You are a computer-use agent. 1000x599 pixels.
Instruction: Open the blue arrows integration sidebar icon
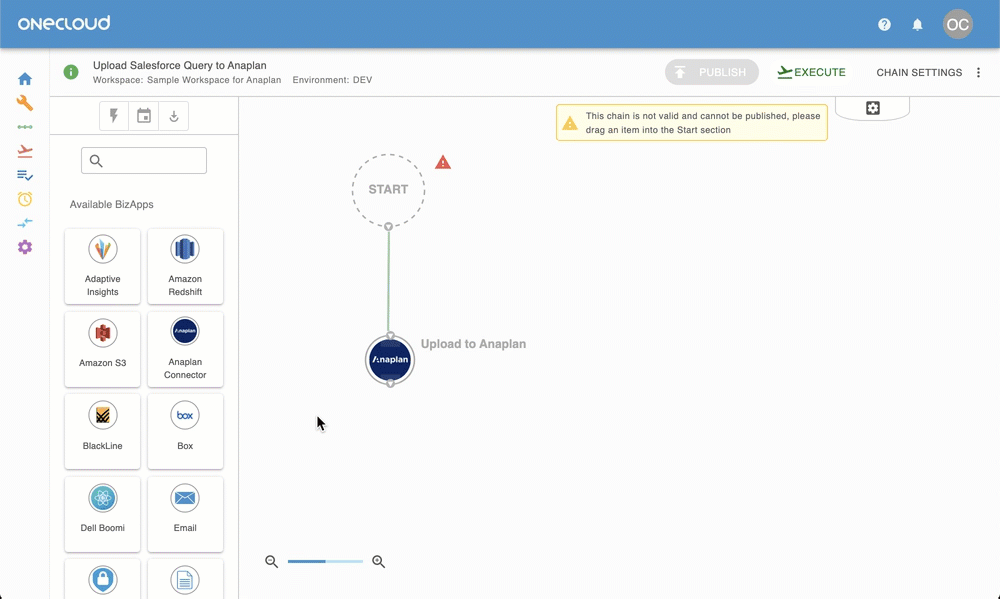tap(25, 223)
